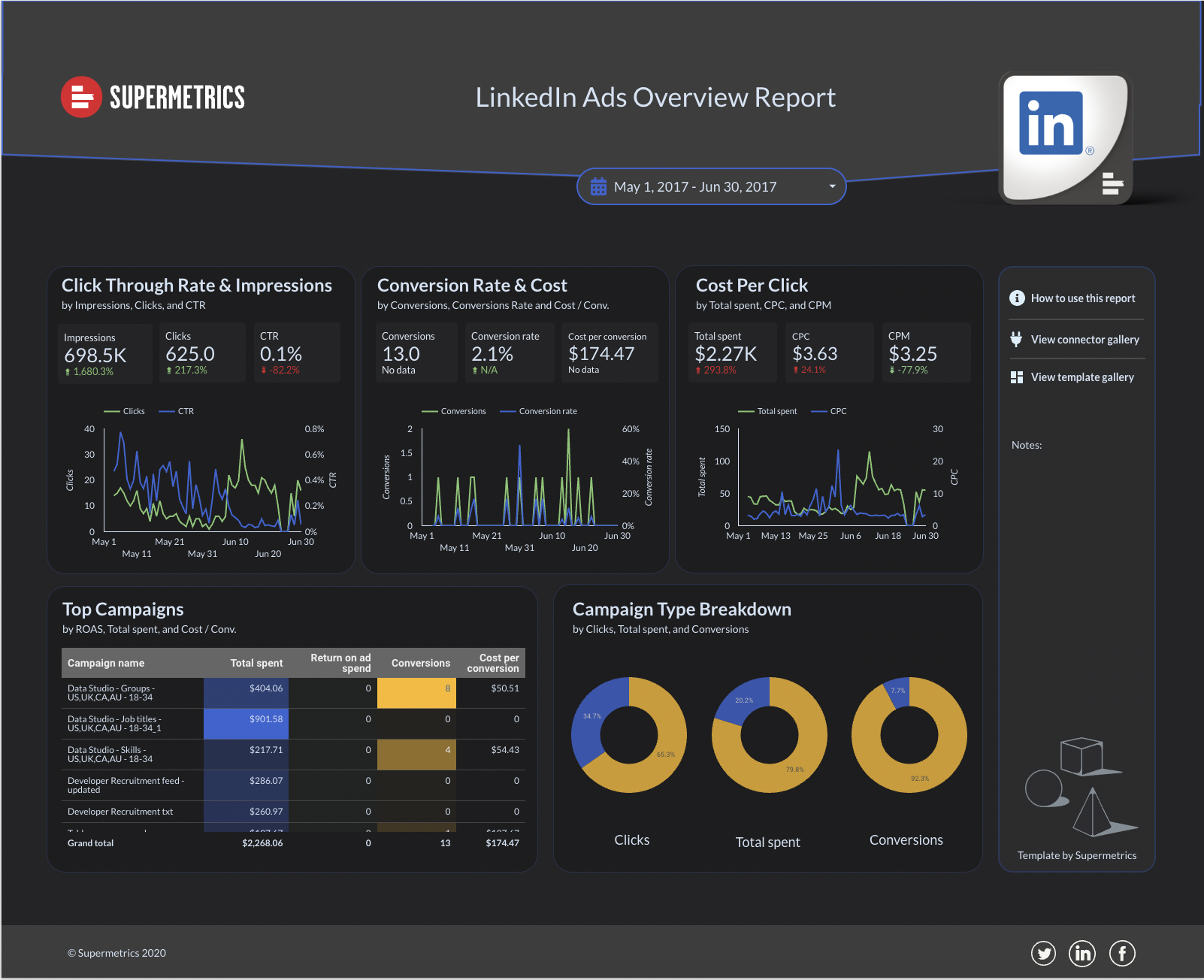1204x980 pixels.
Task: Click the LinkedIn Ads Overview Report title
Action: tap(655, 98)
